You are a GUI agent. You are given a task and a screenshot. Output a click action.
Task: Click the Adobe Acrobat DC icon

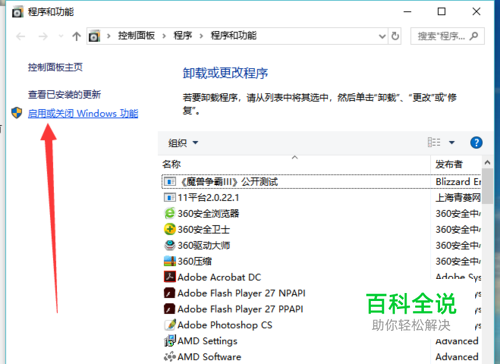(x=170, y=277)
